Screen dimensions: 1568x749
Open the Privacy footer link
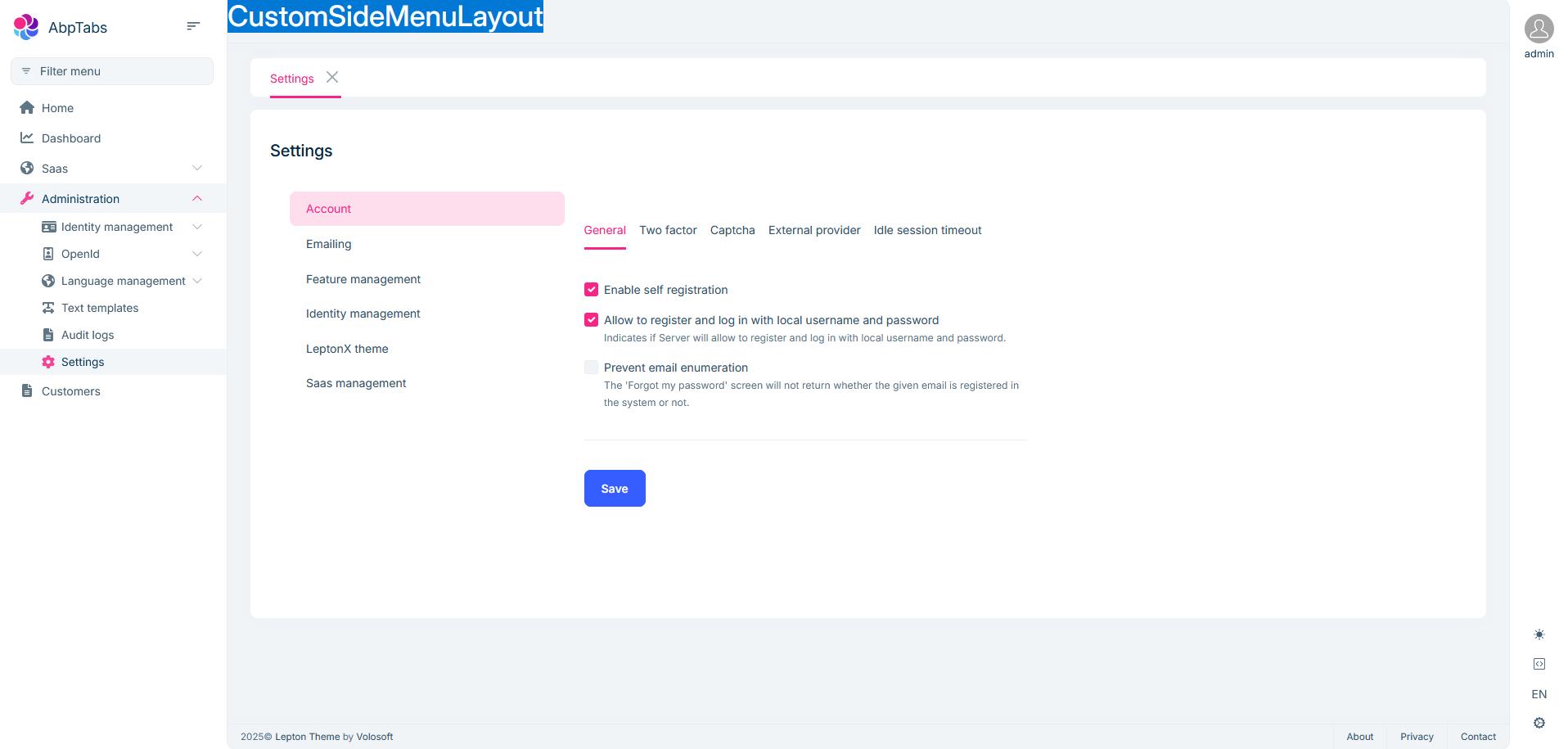click(x=1417, y=737)
